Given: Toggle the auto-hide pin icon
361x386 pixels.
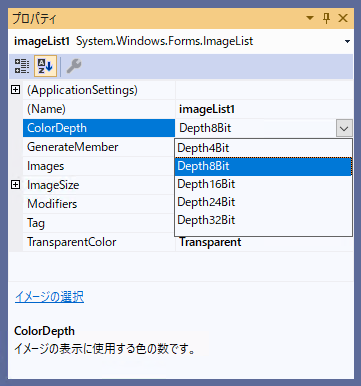Looking at the screenshot, I should point(326,18).
